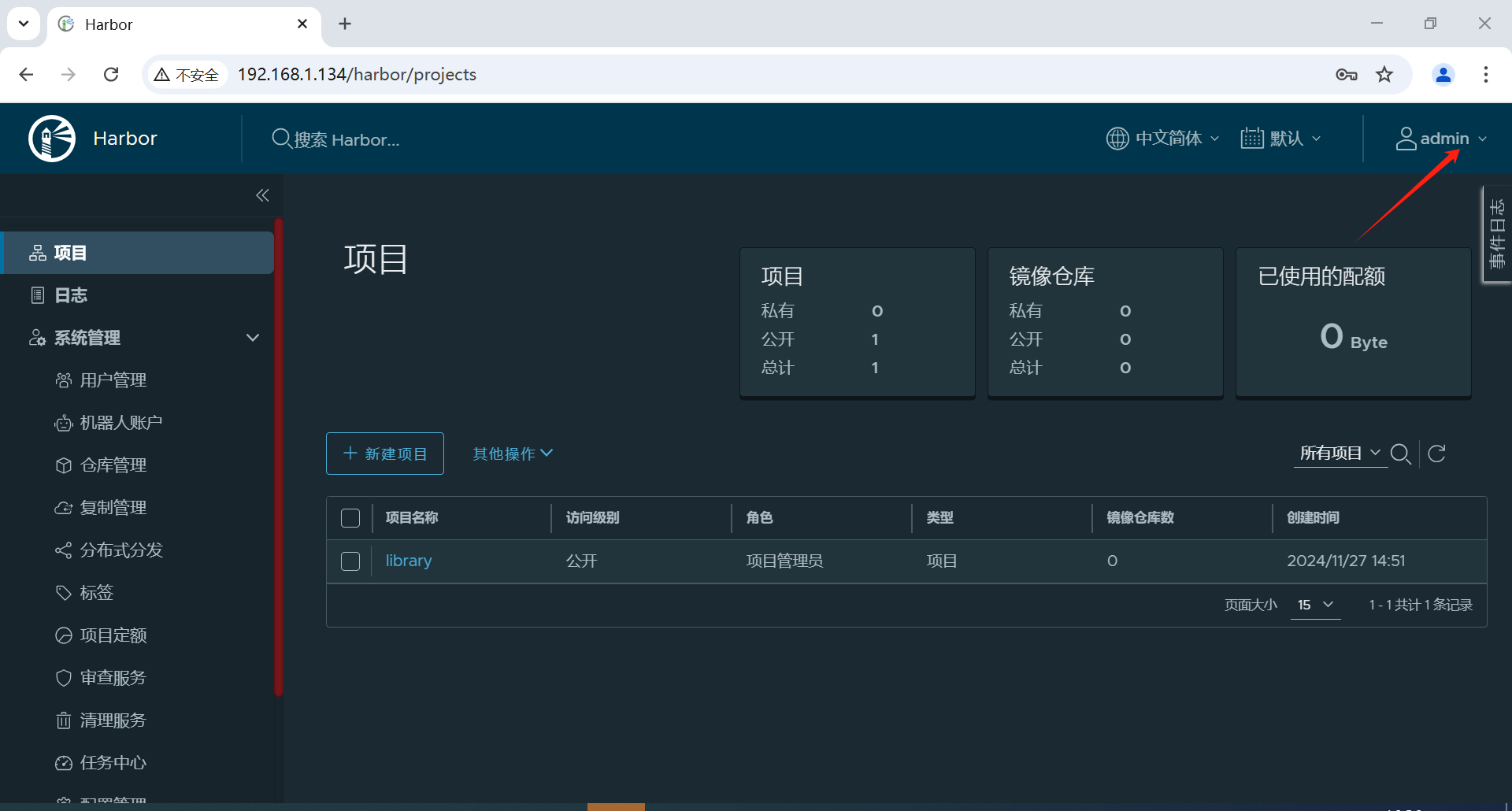
Task: Open the 默认 date format dropdown
Action: point(1281,139)
